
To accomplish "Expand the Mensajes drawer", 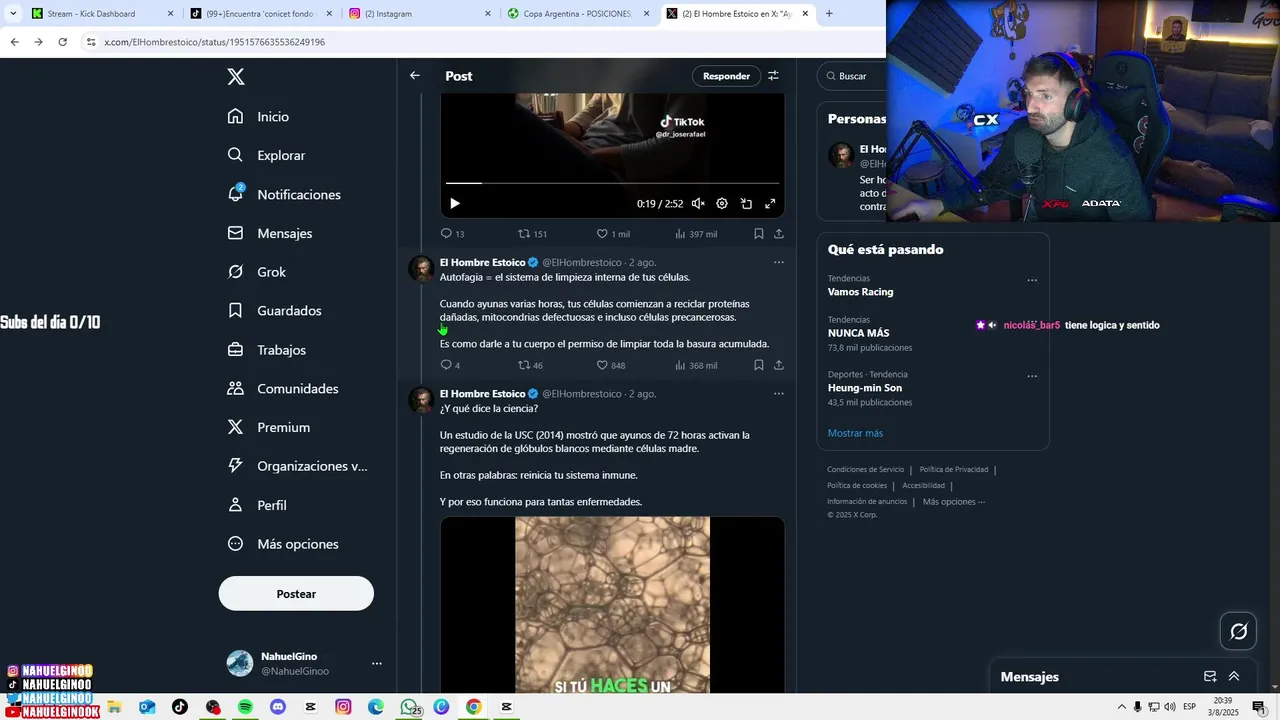I will (1234, 676).
